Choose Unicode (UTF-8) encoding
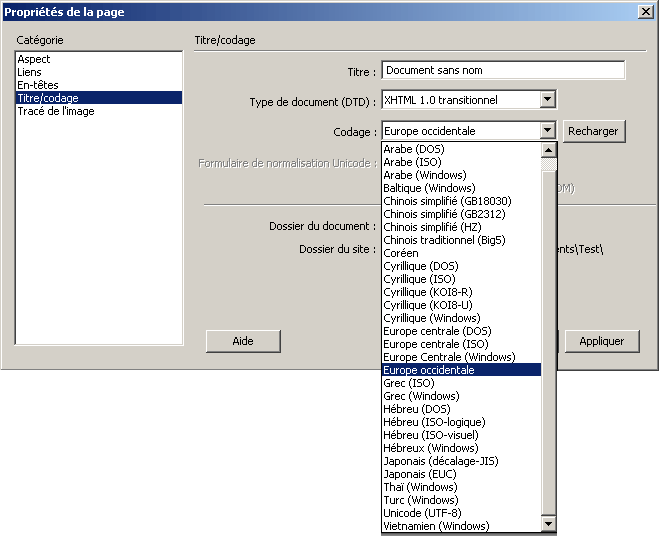660x536 pixels. [461, 513]
